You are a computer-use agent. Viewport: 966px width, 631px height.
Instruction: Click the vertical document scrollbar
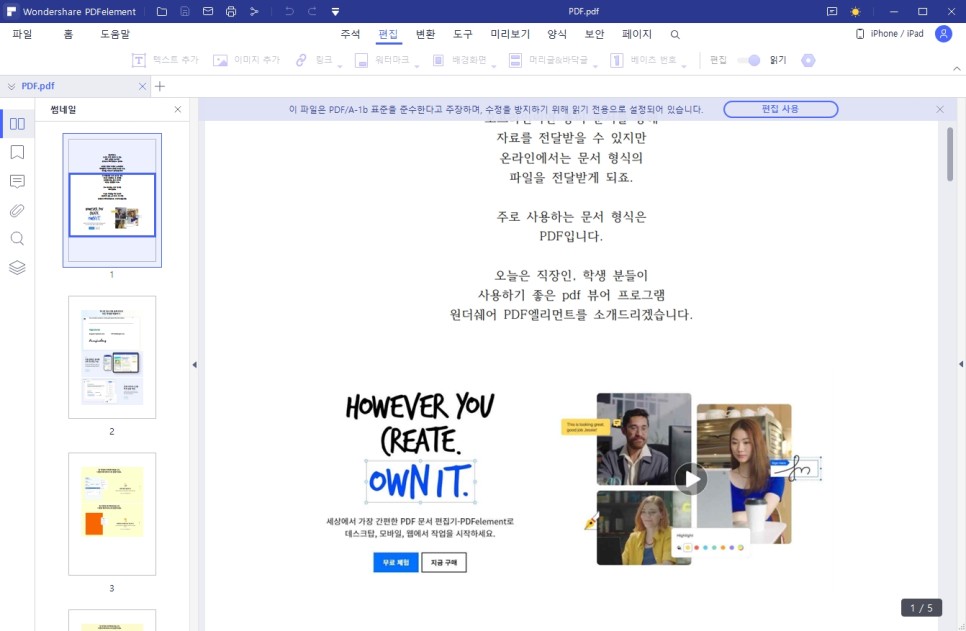pos(949,154)
